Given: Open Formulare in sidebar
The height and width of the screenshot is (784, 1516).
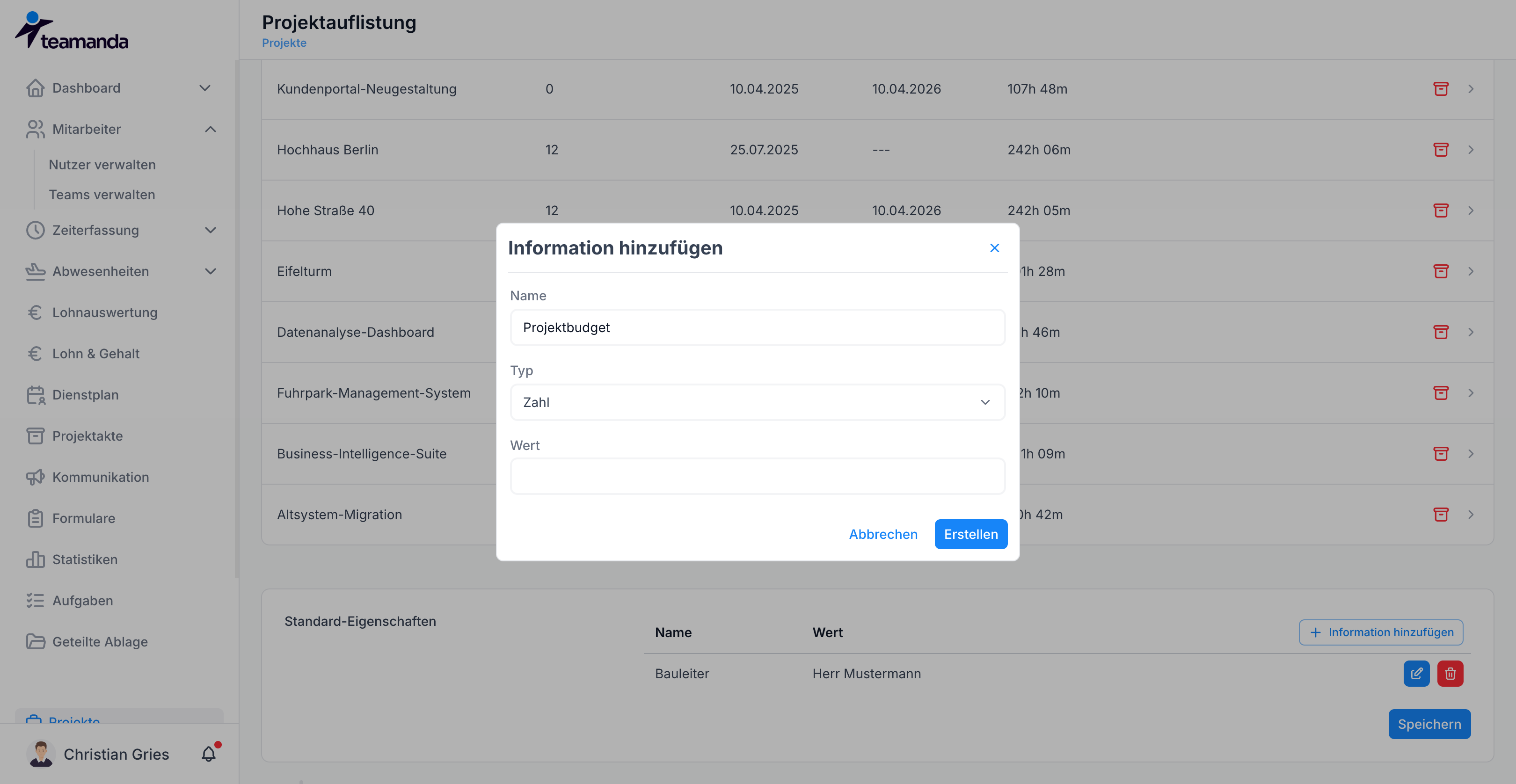Looking at the screenshot, I should coord(84,518).
